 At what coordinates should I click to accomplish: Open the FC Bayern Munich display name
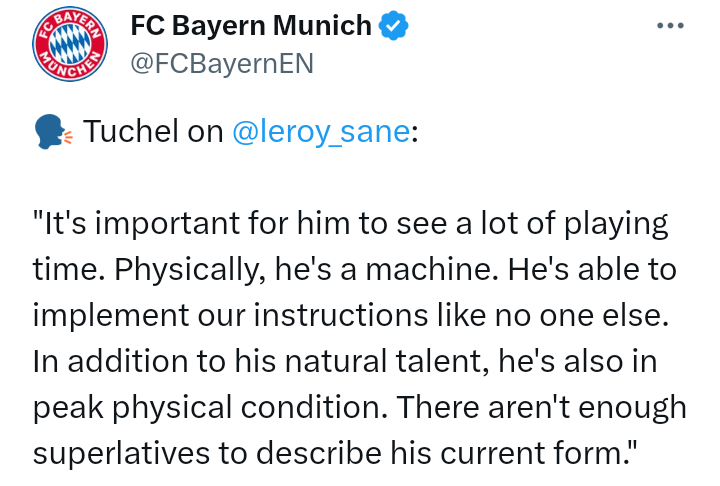[251, 27]
